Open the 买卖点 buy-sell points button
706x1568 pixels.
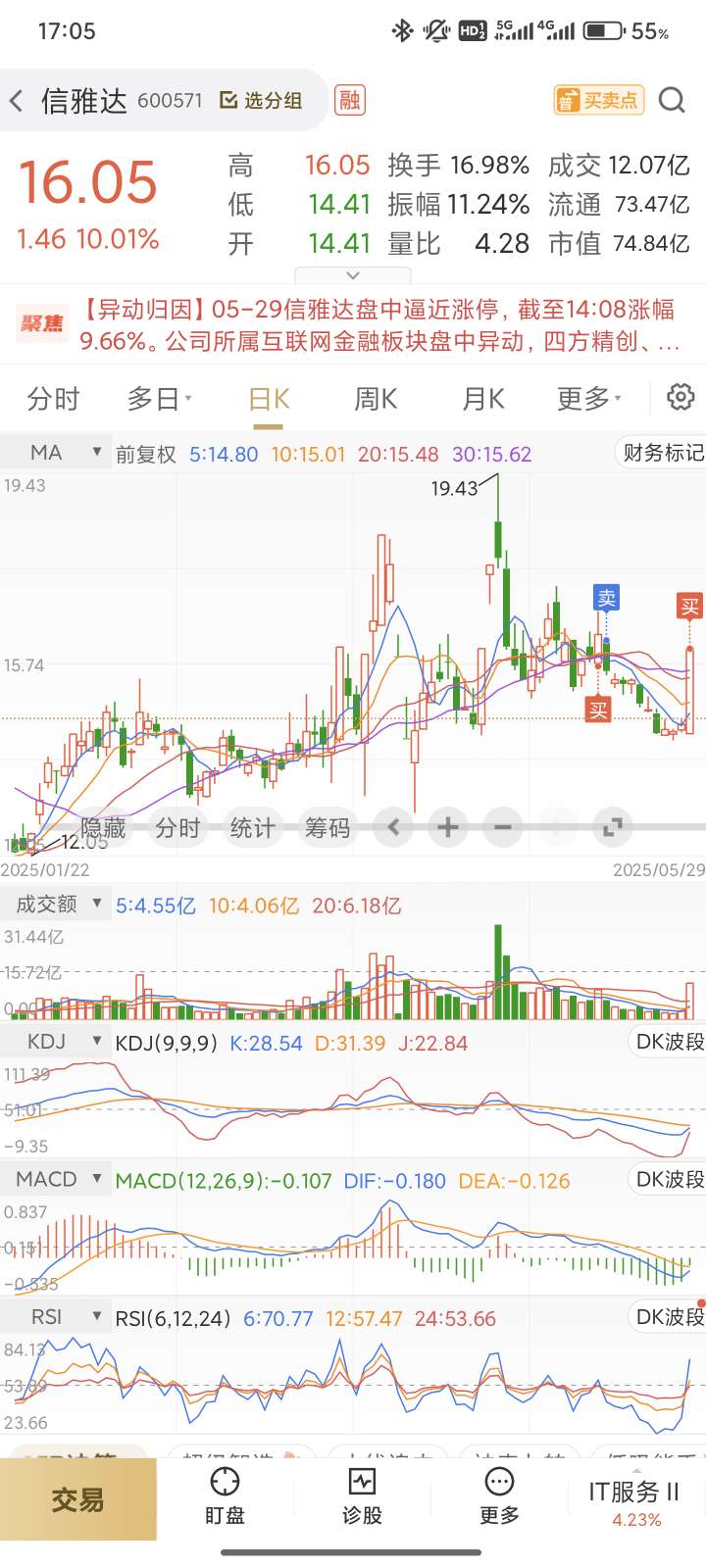599,100
